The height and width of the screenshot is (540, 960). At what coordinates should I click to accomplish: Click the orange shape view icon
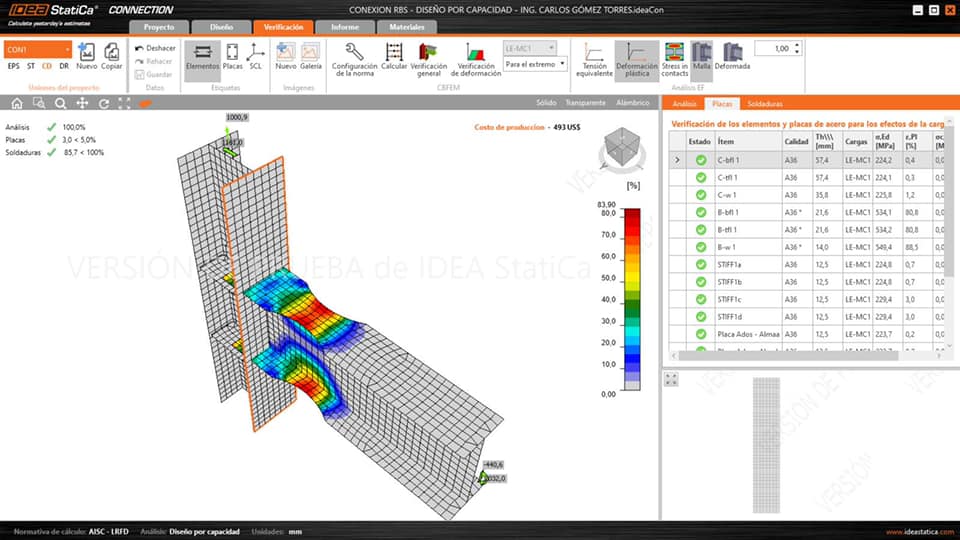click(145, 103)
